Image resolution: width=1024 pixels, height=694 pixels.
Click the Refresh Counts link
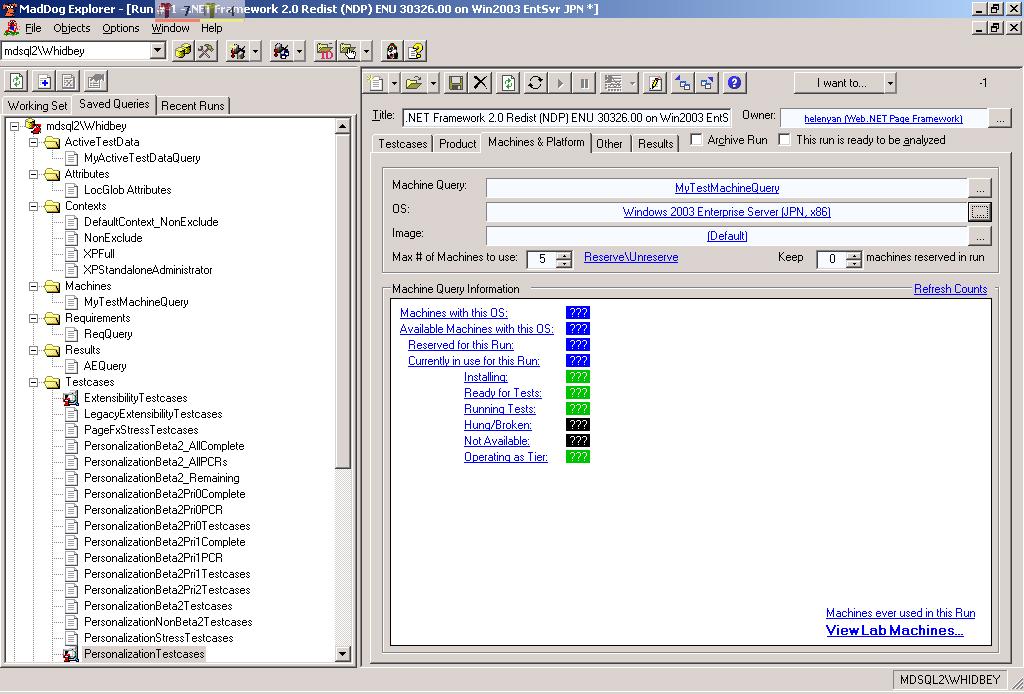click(x=950, y=289)
